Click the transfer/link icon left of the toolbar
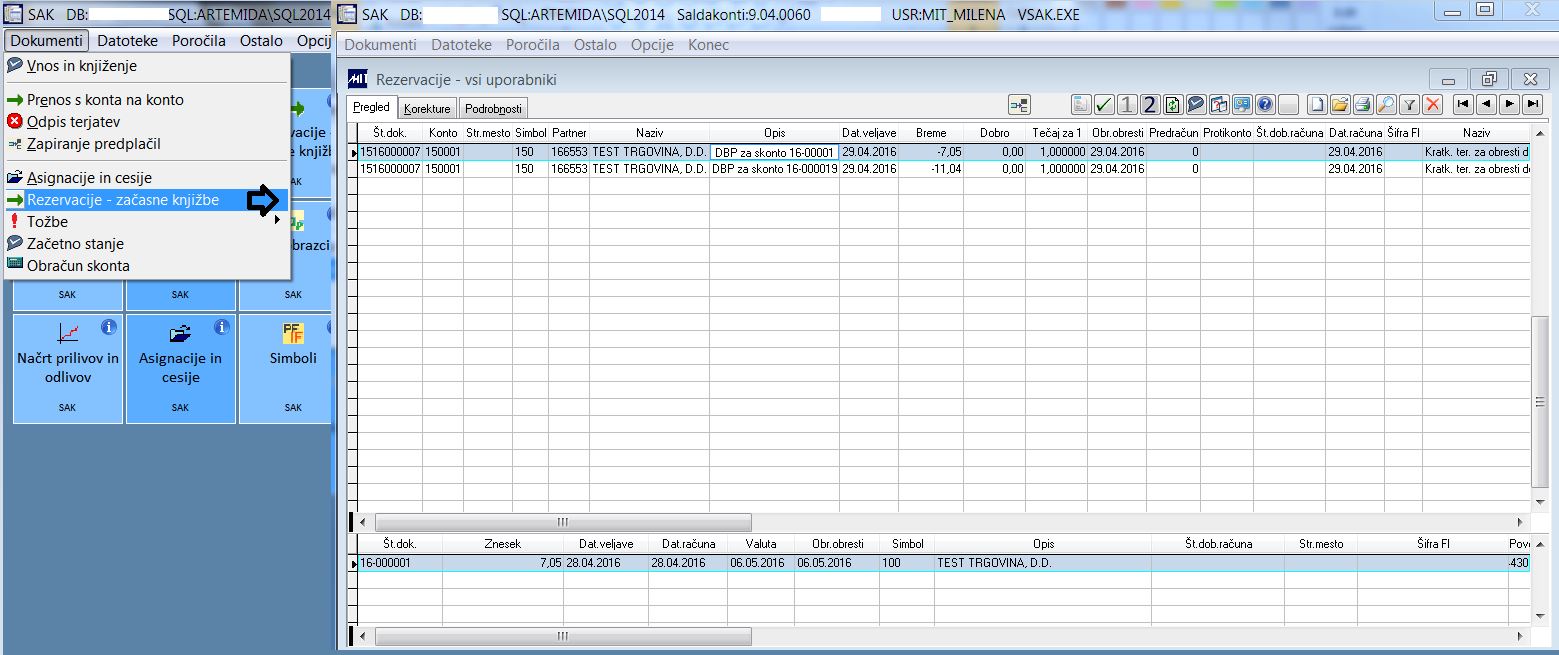This screenshot has width=1559, height=655. tap(1019, 105)
